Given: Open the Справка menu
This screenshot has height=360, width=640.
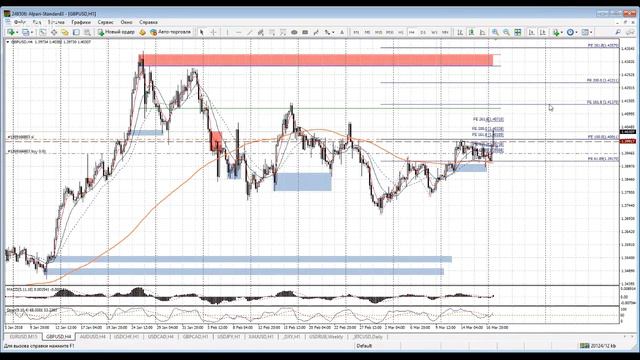Looking at the screenshot, I should (x=148, y=22).
